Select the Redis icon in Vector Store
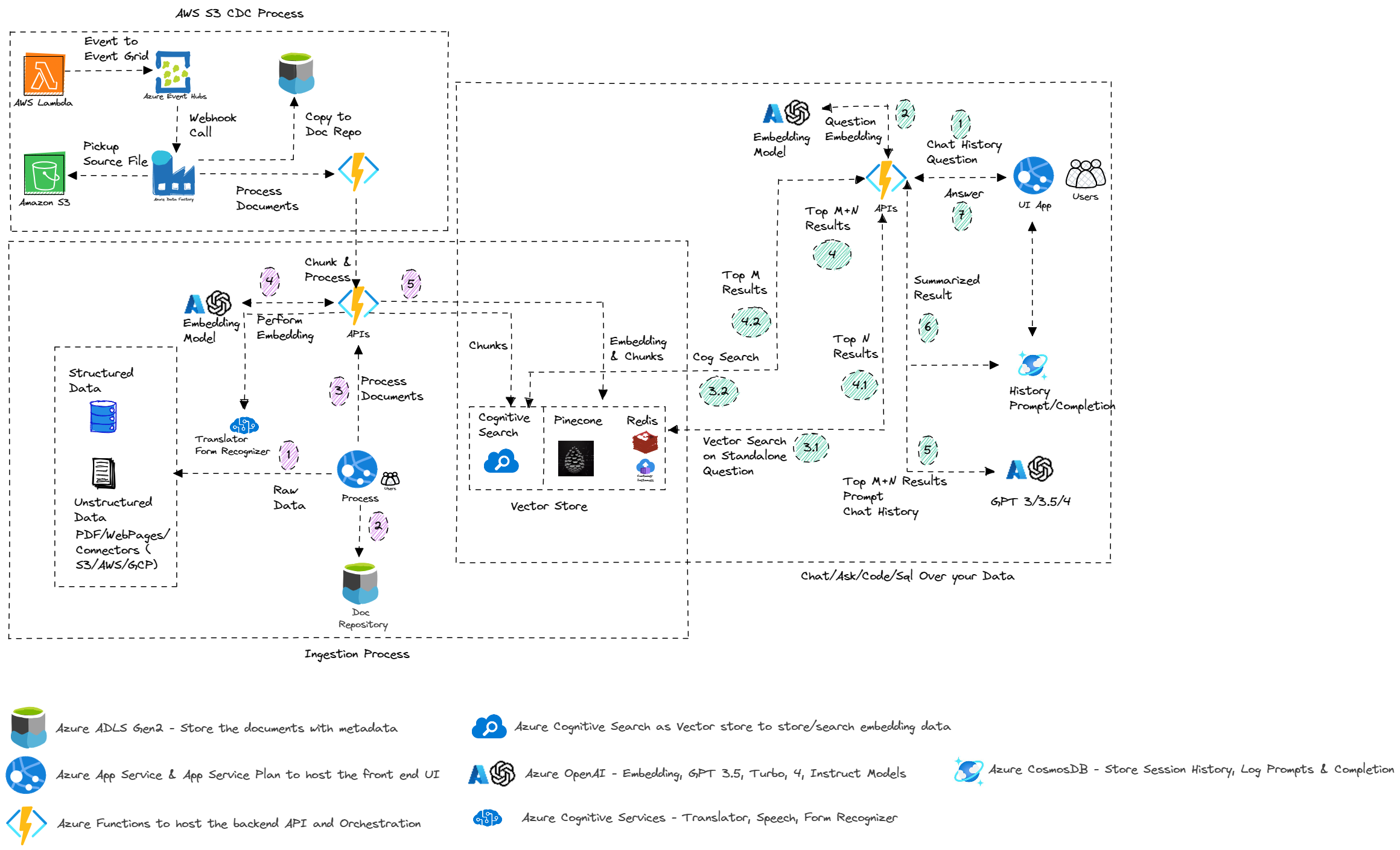This screenshot has width=1400, height=850. click(645, 443)
